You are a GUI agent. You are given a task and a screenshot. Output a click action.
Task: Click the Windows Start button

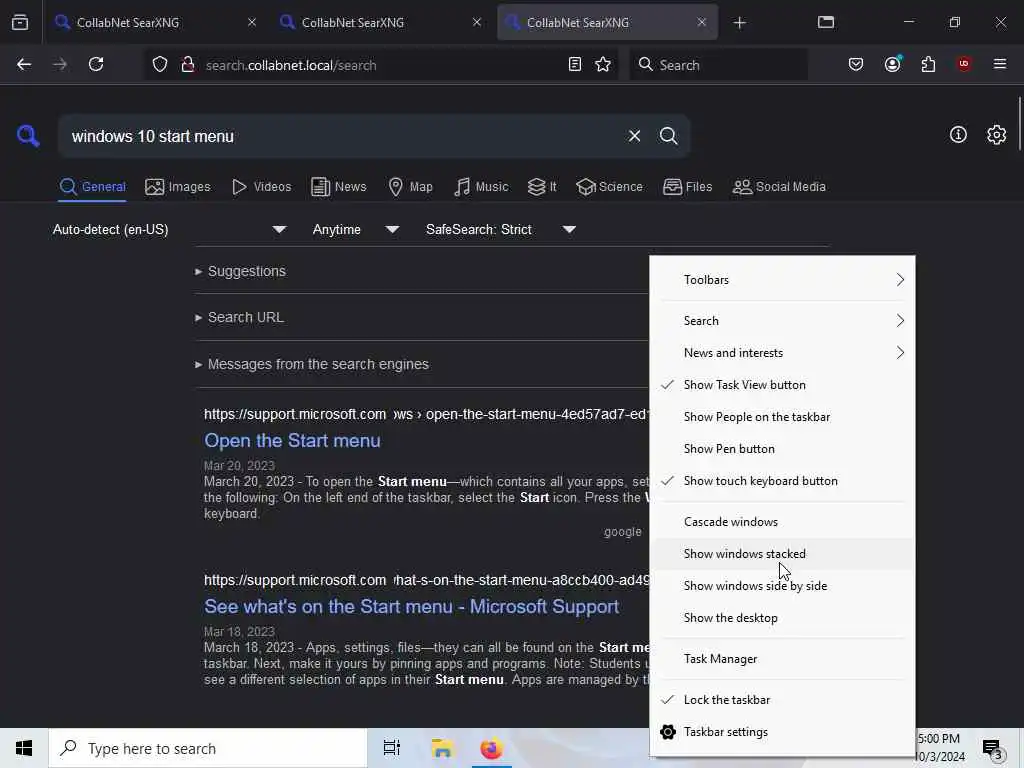click(24, 748)
